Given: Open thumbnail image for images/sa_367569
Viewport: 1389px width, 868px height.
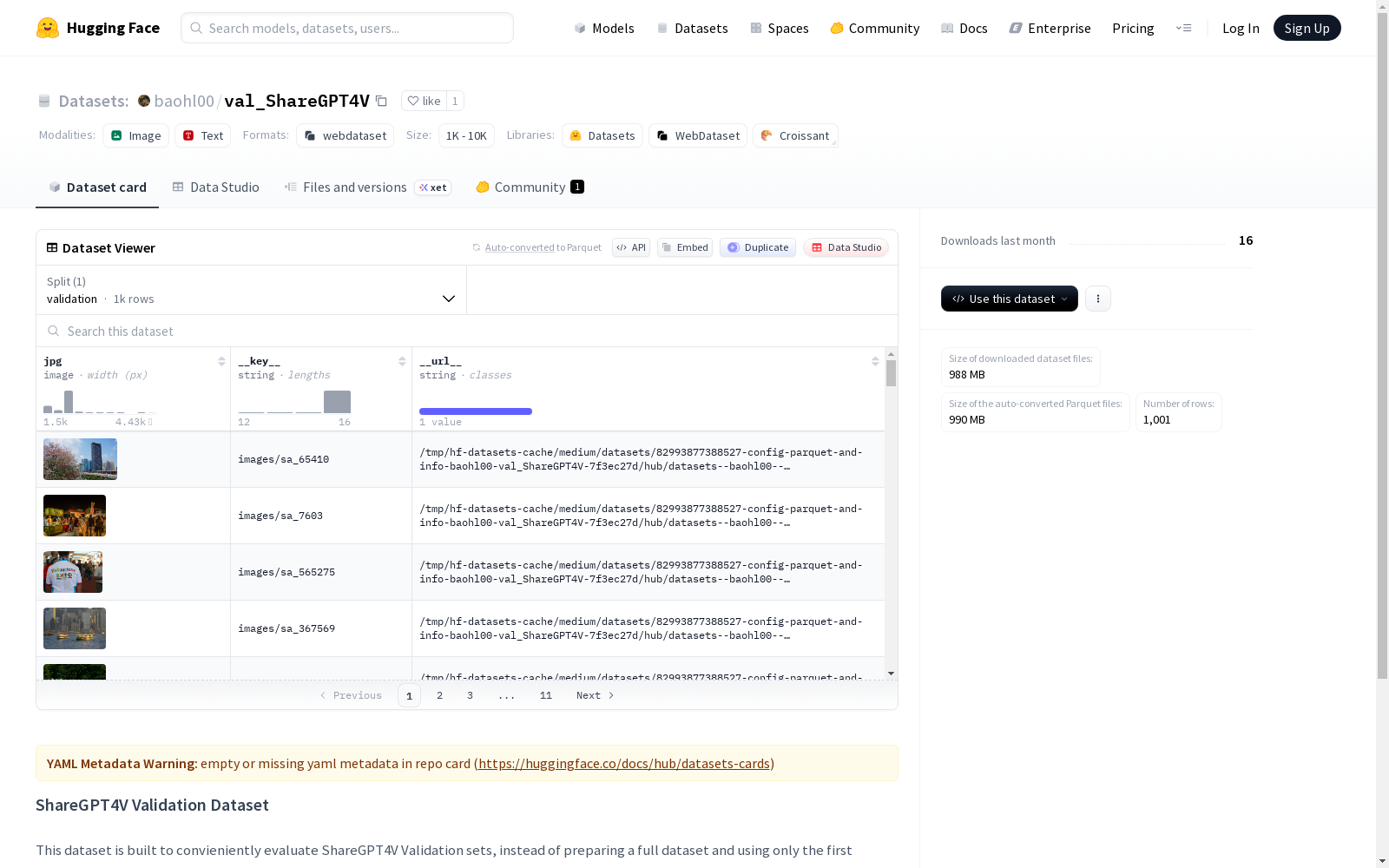Looking at the screenshot, I should pyautogui.click(x=75, y=628).
